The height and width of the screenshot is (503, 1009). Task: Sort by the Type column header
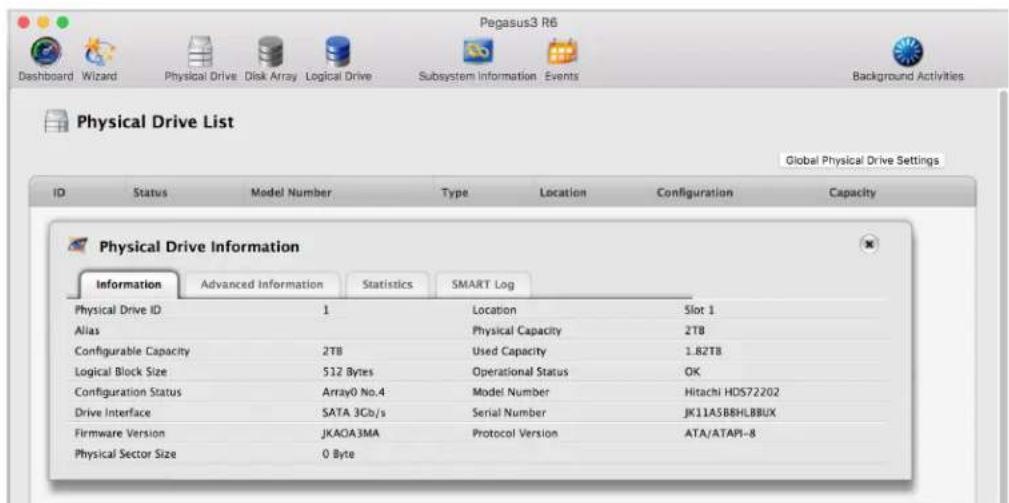(x=454, y=193)
